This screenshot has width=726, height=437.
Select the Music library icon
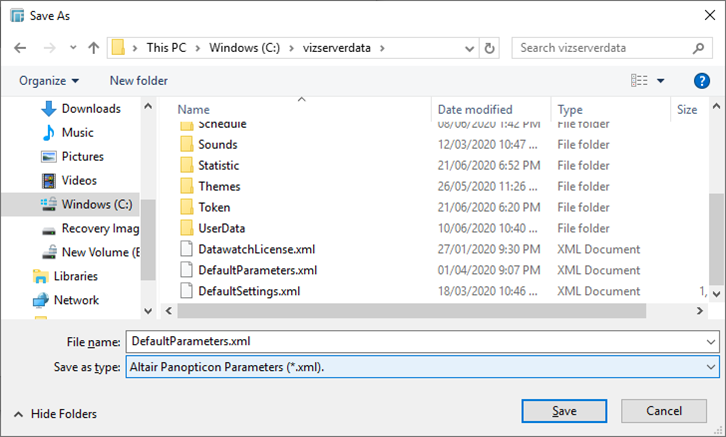(x=49, y=132)
